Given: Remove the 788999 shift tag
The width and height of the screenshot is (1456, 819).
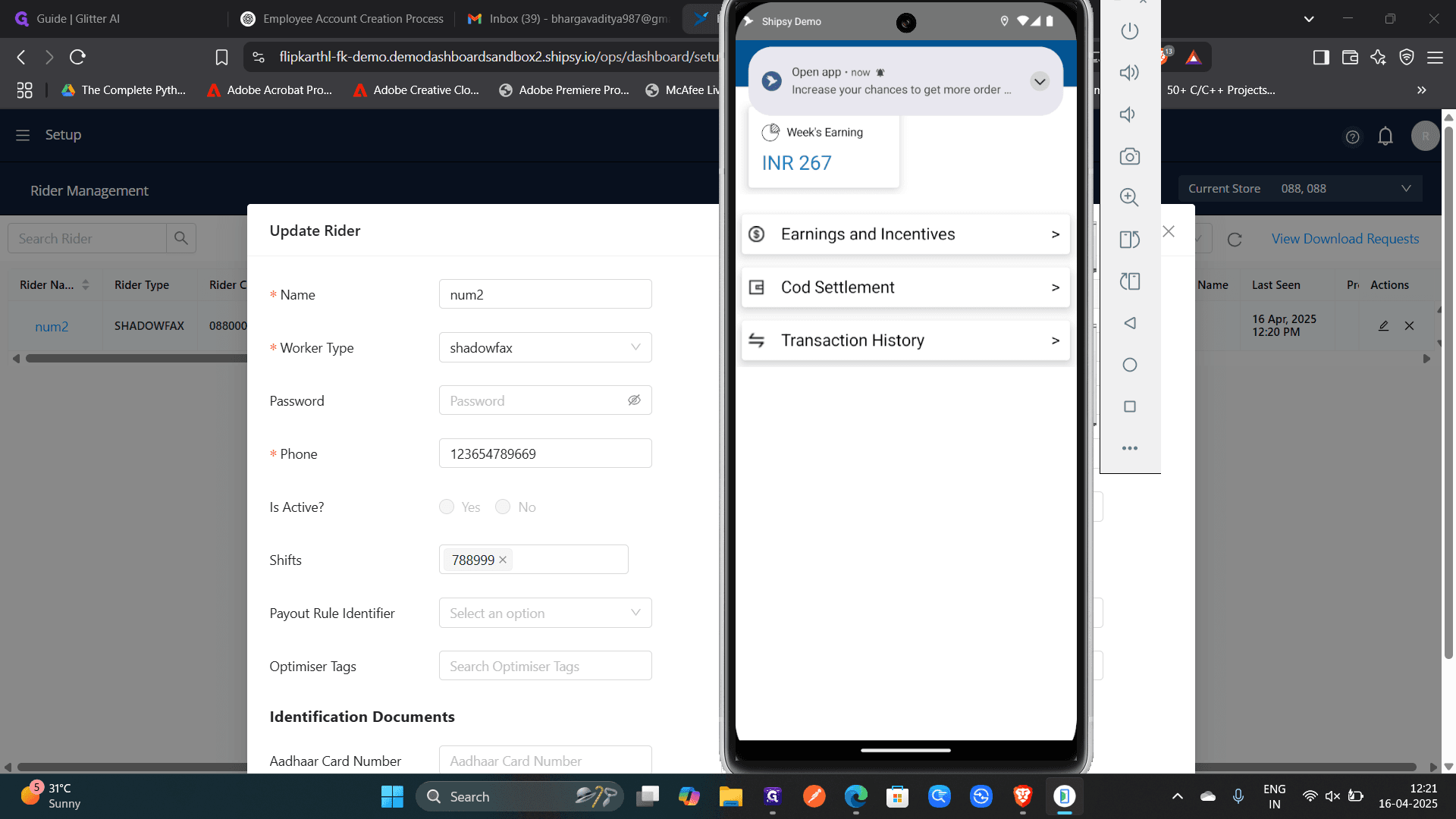Looking at the screenshot, I should [x=503, y=560].
